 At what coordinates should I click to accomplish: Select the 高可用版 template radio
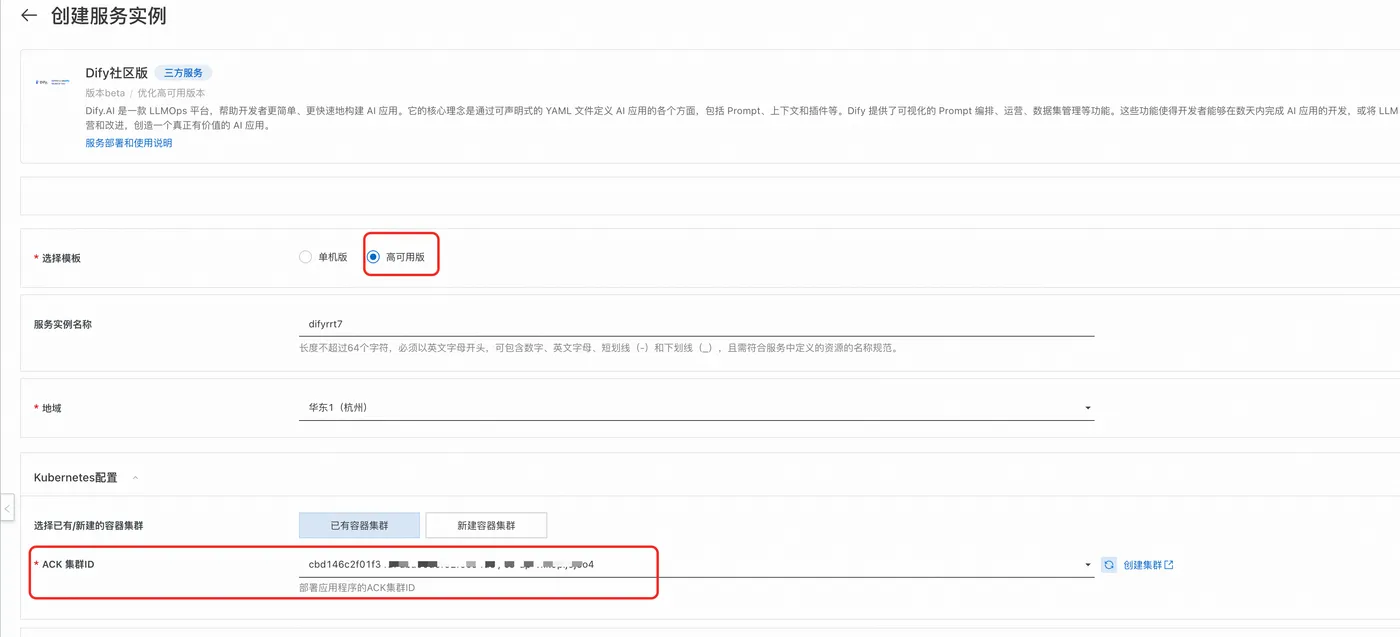click(x=373, y=257)
